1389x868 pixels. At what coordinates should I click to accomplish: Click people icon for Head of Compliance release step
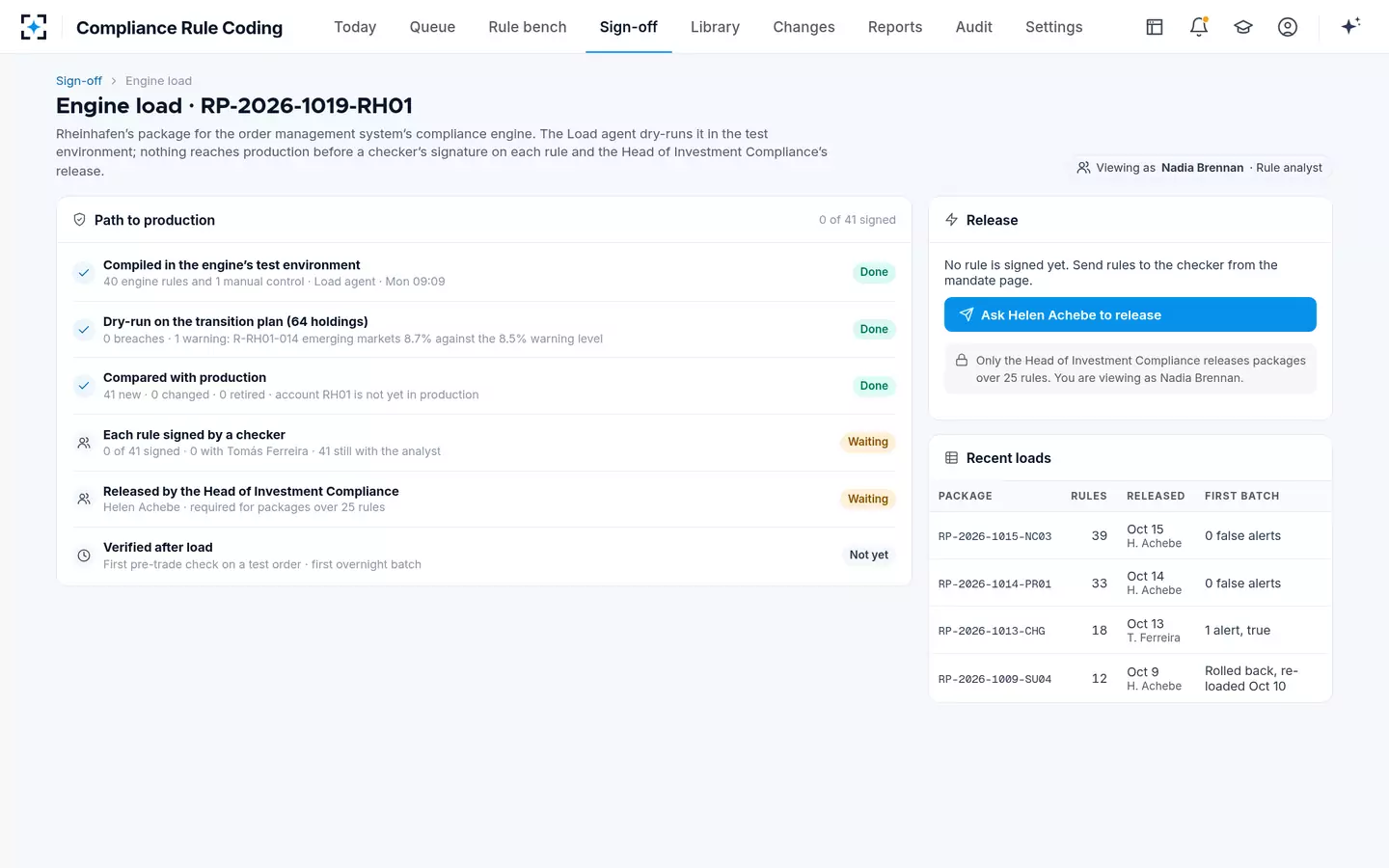point(84,499)
